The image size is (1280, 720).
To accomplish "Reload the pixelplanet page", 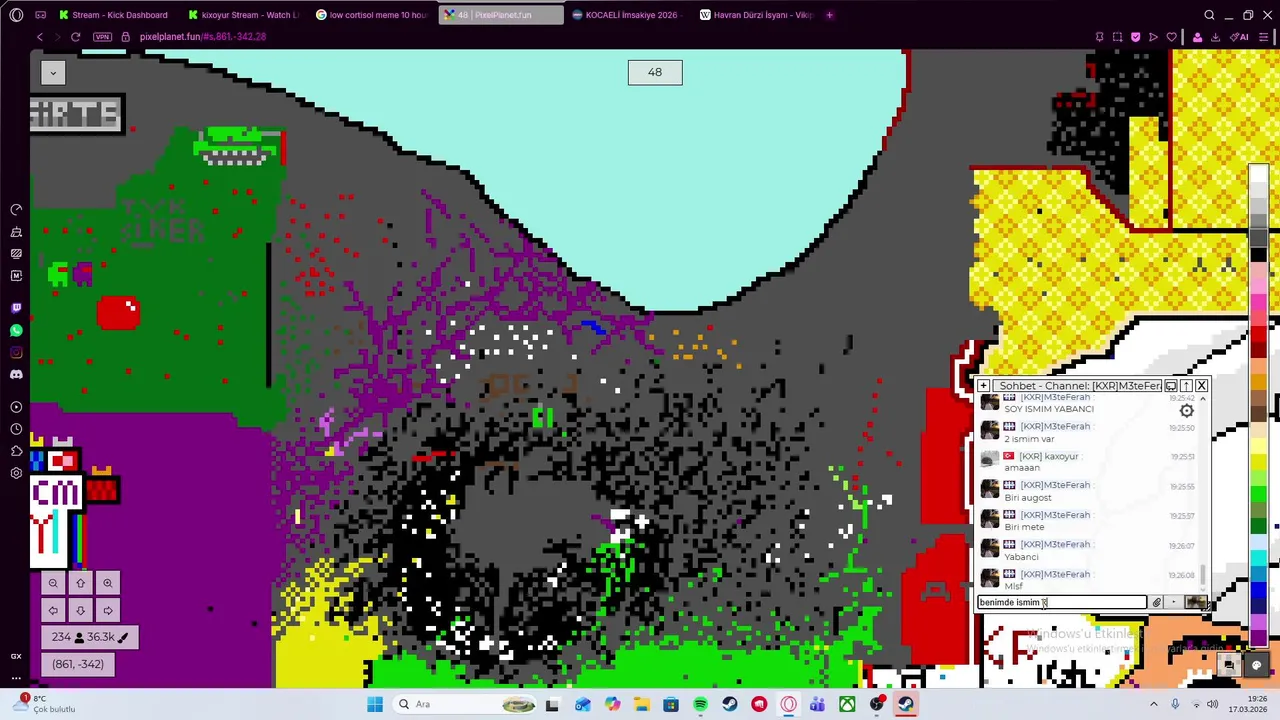I will pyautogui.click(x=75, y=37).
